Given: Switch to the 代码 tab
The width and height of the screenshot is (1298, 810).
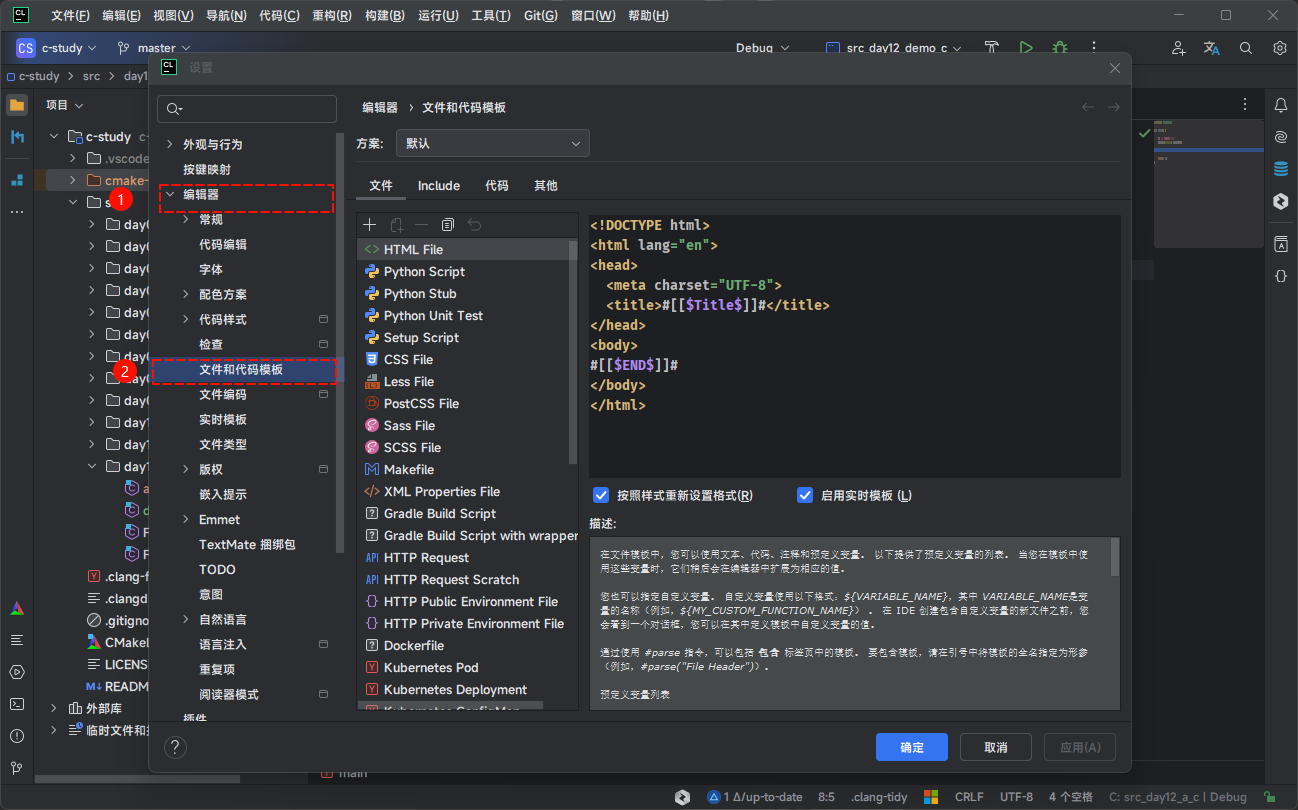Looking at the screenshot, I should tap(496, 186).
